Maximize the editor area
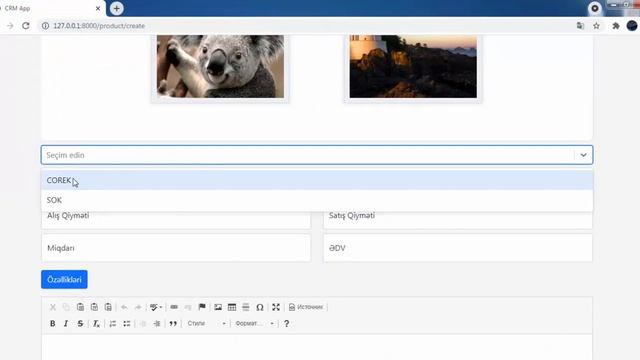The image size is (640, 360). pos(276,307)
